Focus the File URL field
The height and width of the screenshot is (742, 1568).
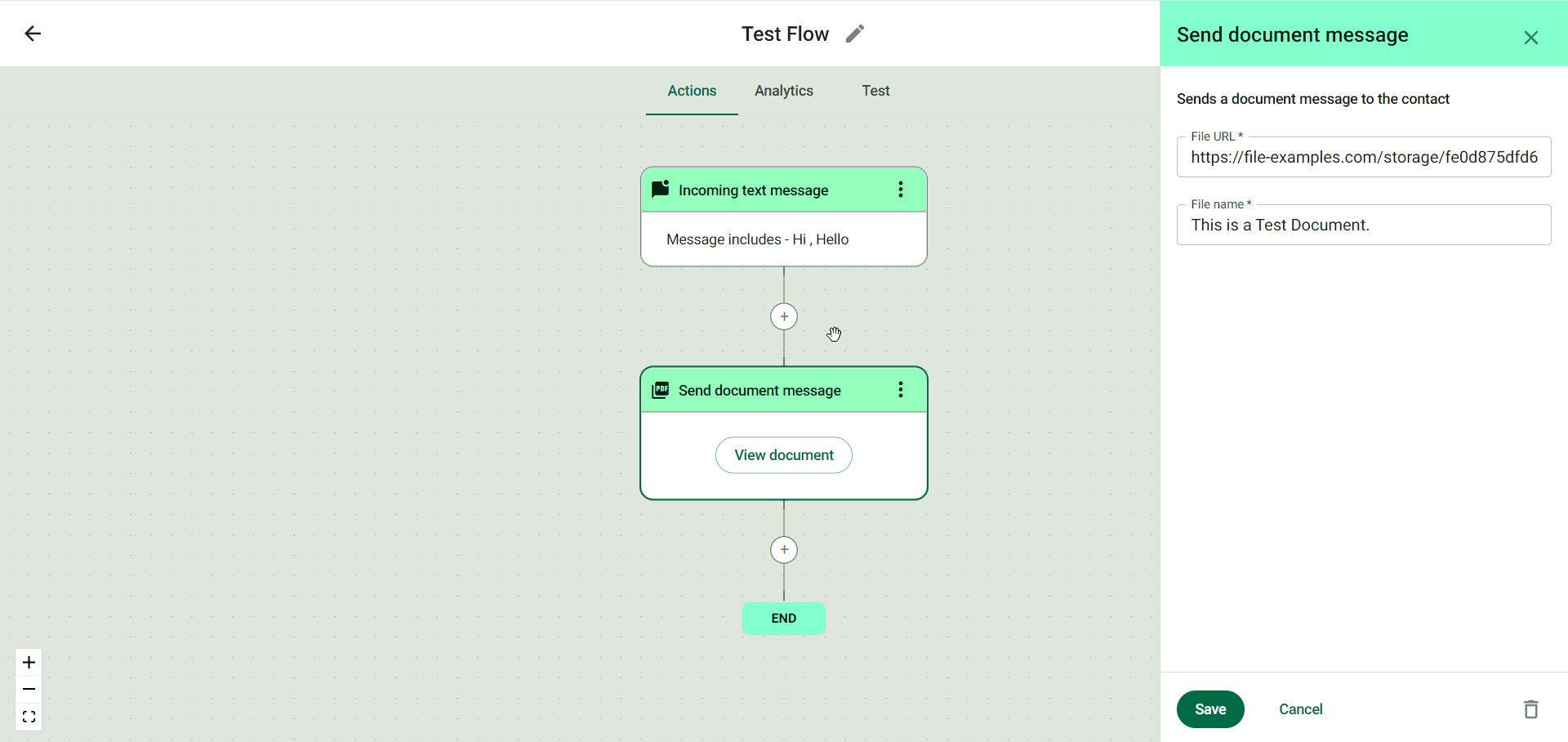pos(1364,158)
